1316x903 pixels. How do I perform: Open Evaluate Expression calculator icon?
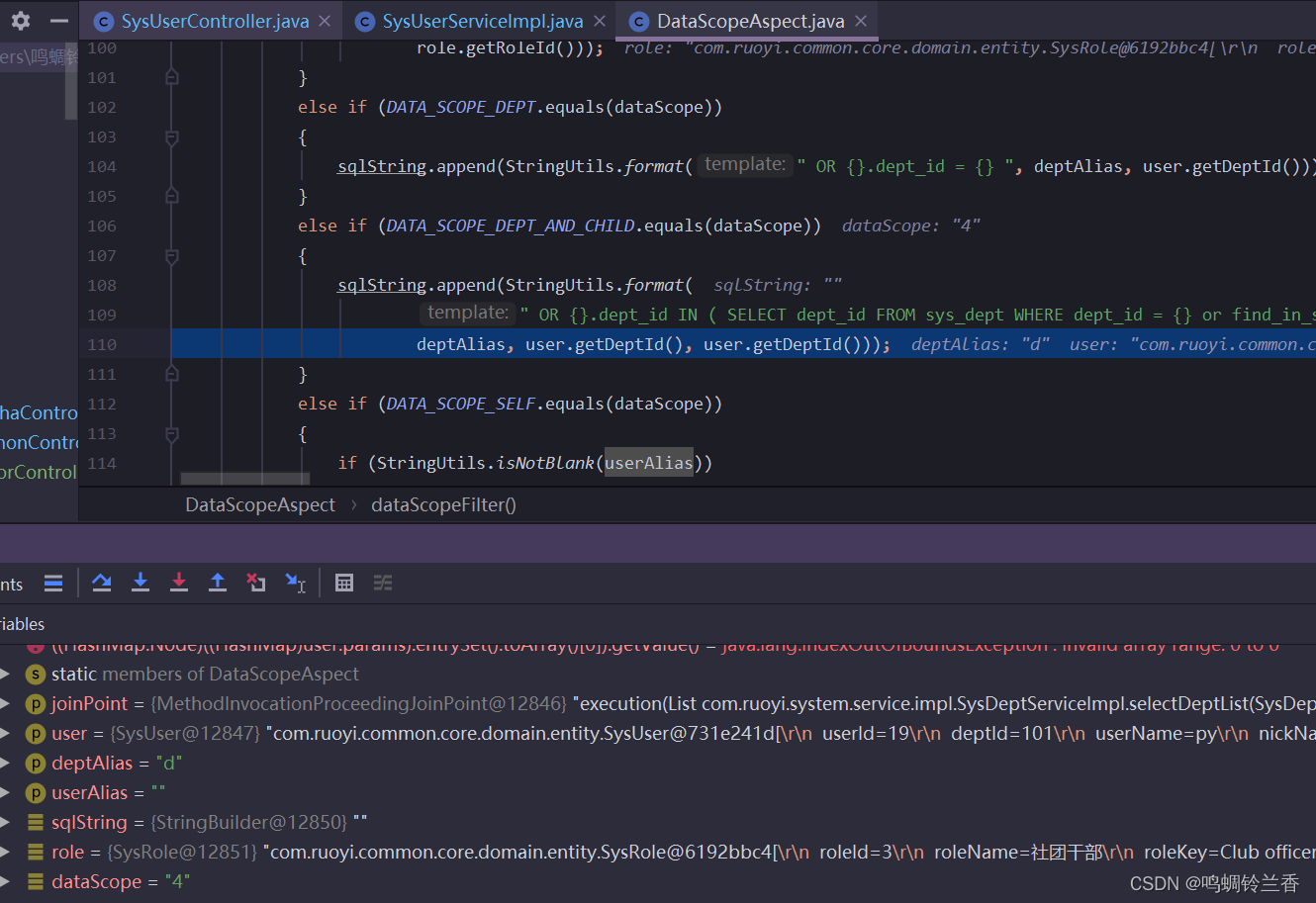click(x=344, y=583)
